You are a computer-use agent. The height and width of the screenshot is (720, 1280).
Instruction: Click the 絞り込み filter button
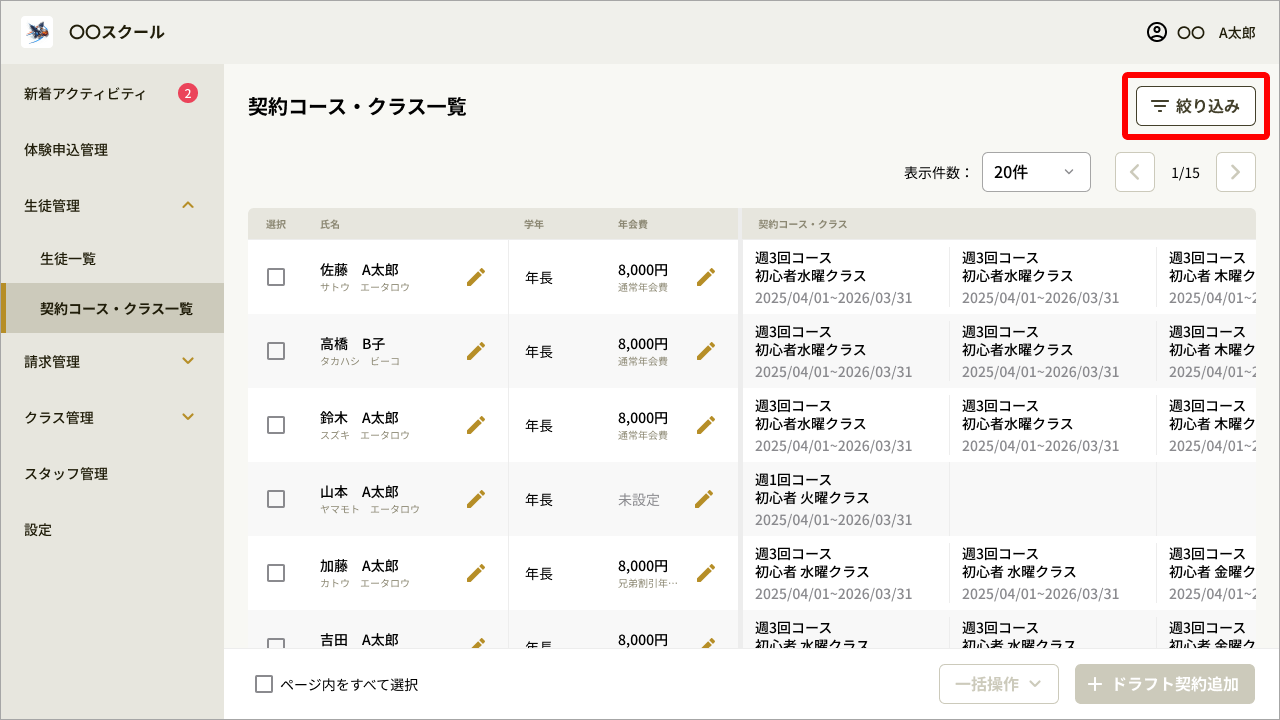[x=1195, y=106]
